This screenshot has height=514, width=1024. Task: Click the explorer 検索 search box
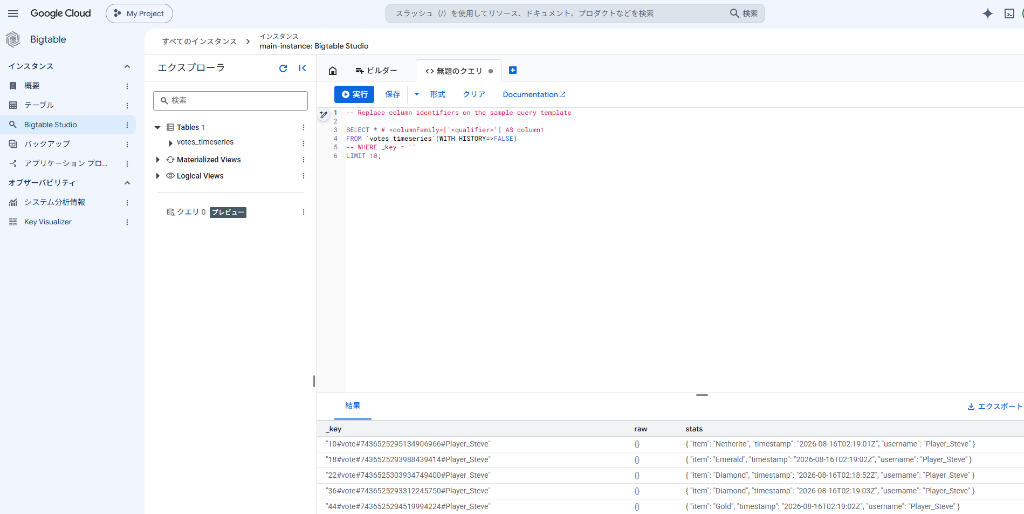coord(231,101)
